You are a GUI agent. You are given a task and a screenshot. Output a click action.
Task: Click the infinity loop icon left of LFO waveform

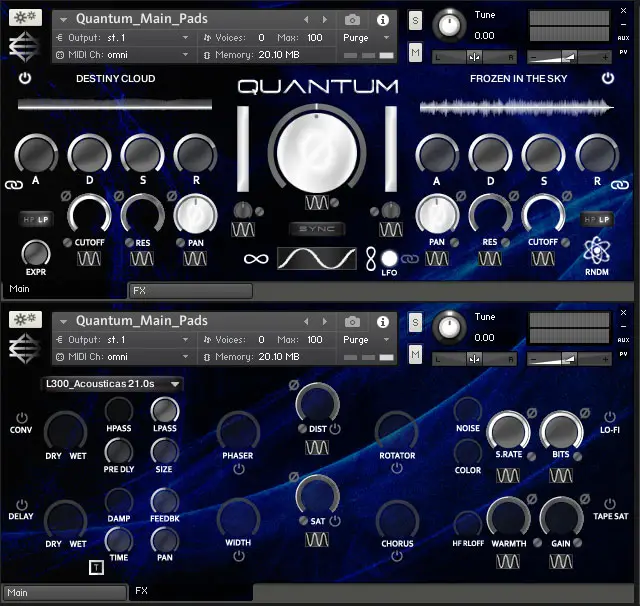coord(256,259)
